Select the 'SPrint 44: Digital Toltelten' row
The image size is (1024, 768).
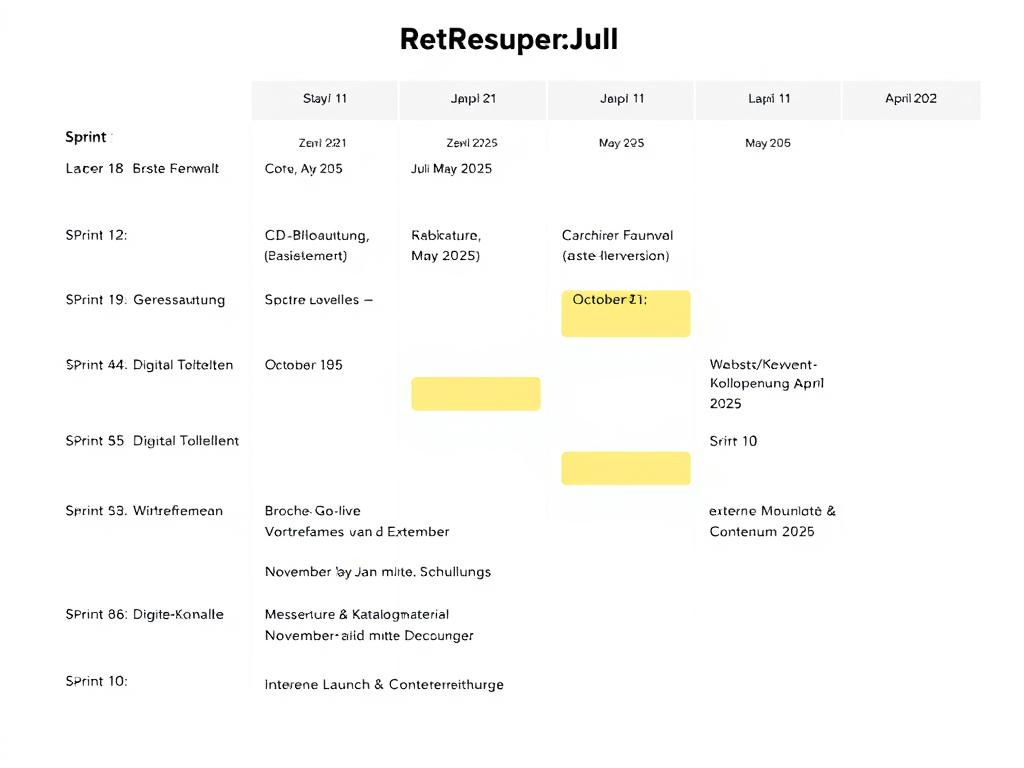[x=149, y=365]
